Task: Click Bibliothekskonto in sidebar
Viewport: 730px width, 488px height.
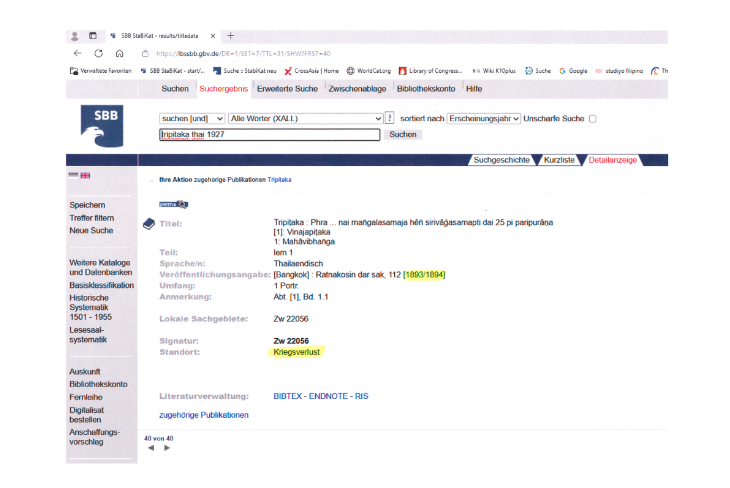Action: 98,384
